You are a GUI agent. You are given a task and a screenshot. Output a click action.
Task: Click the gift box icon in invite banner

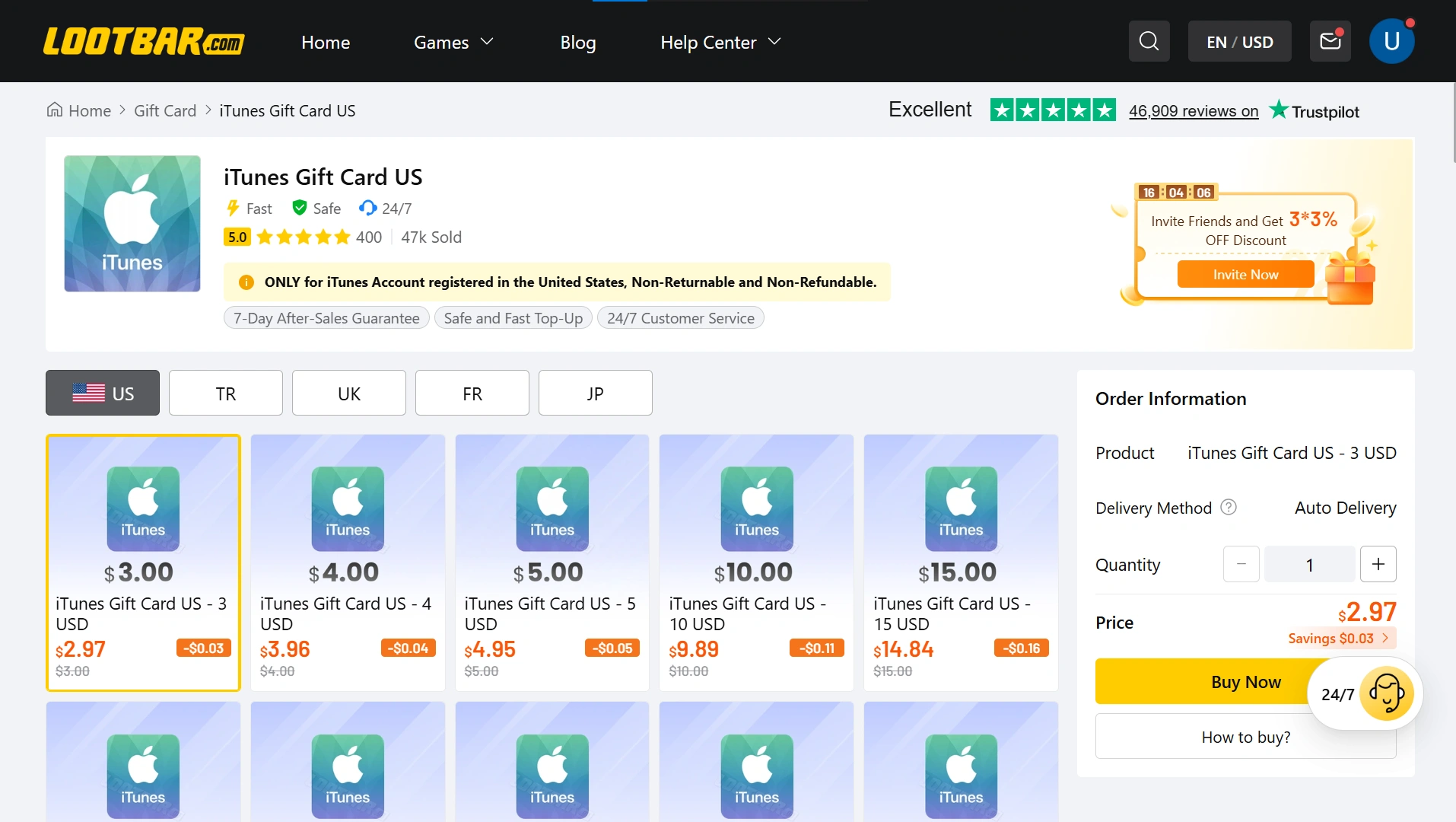coord(1350,277)
